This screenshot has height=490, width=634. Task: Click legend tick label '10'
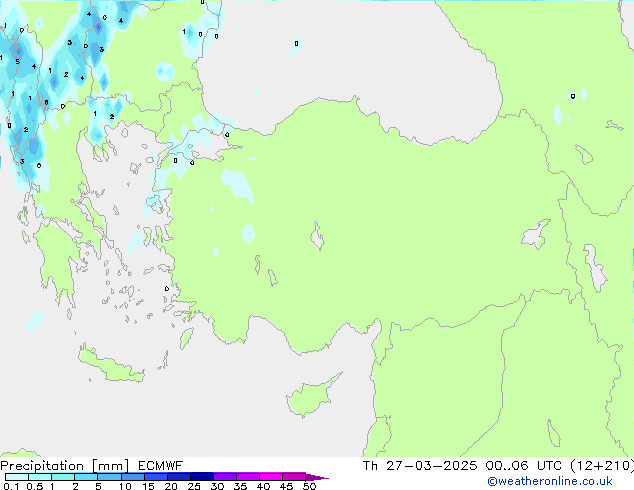point(125,486)
